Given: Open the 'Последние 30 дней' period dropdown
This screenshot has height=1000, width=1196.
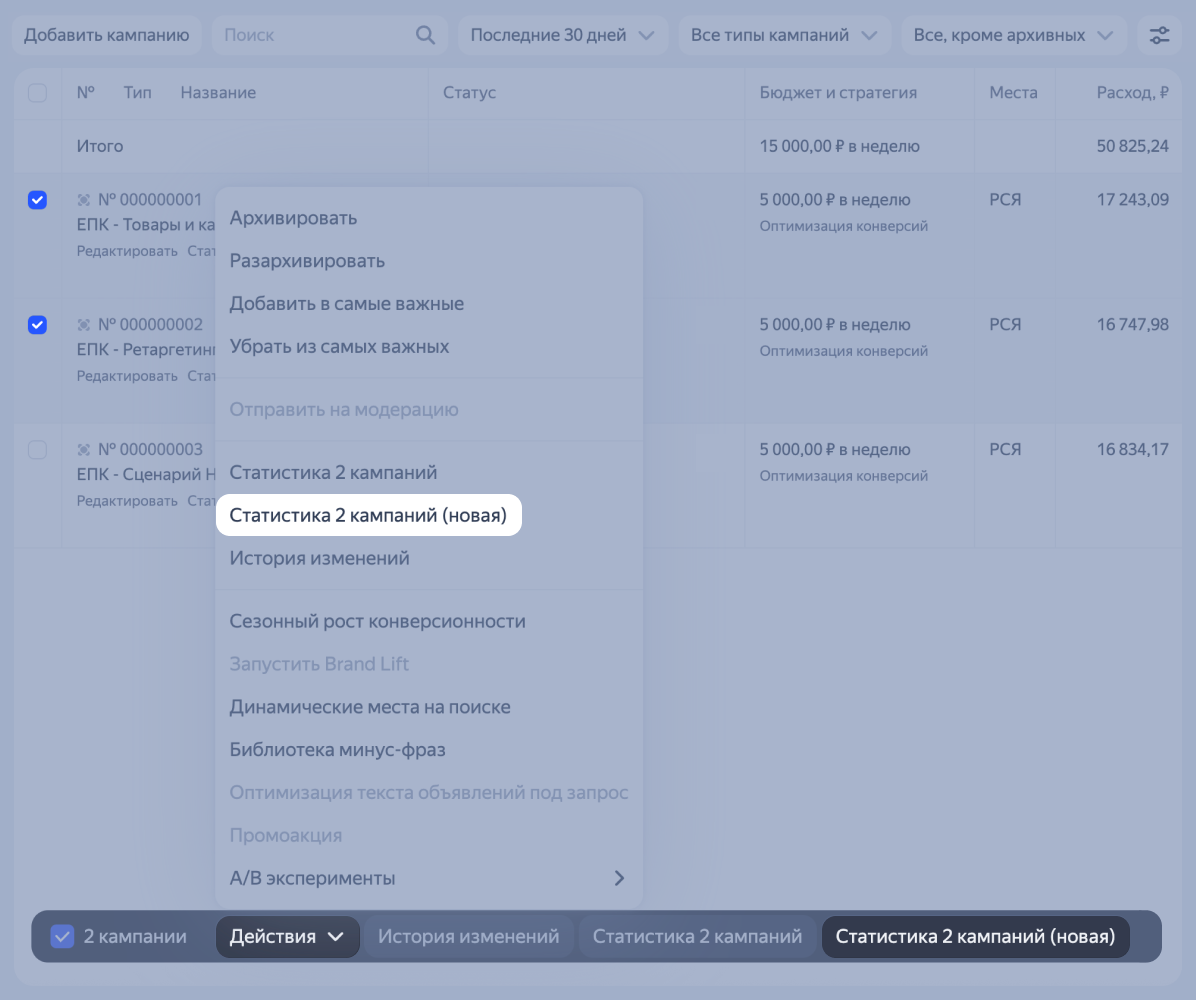Looking at the screenshot, I should click(562, 36).
